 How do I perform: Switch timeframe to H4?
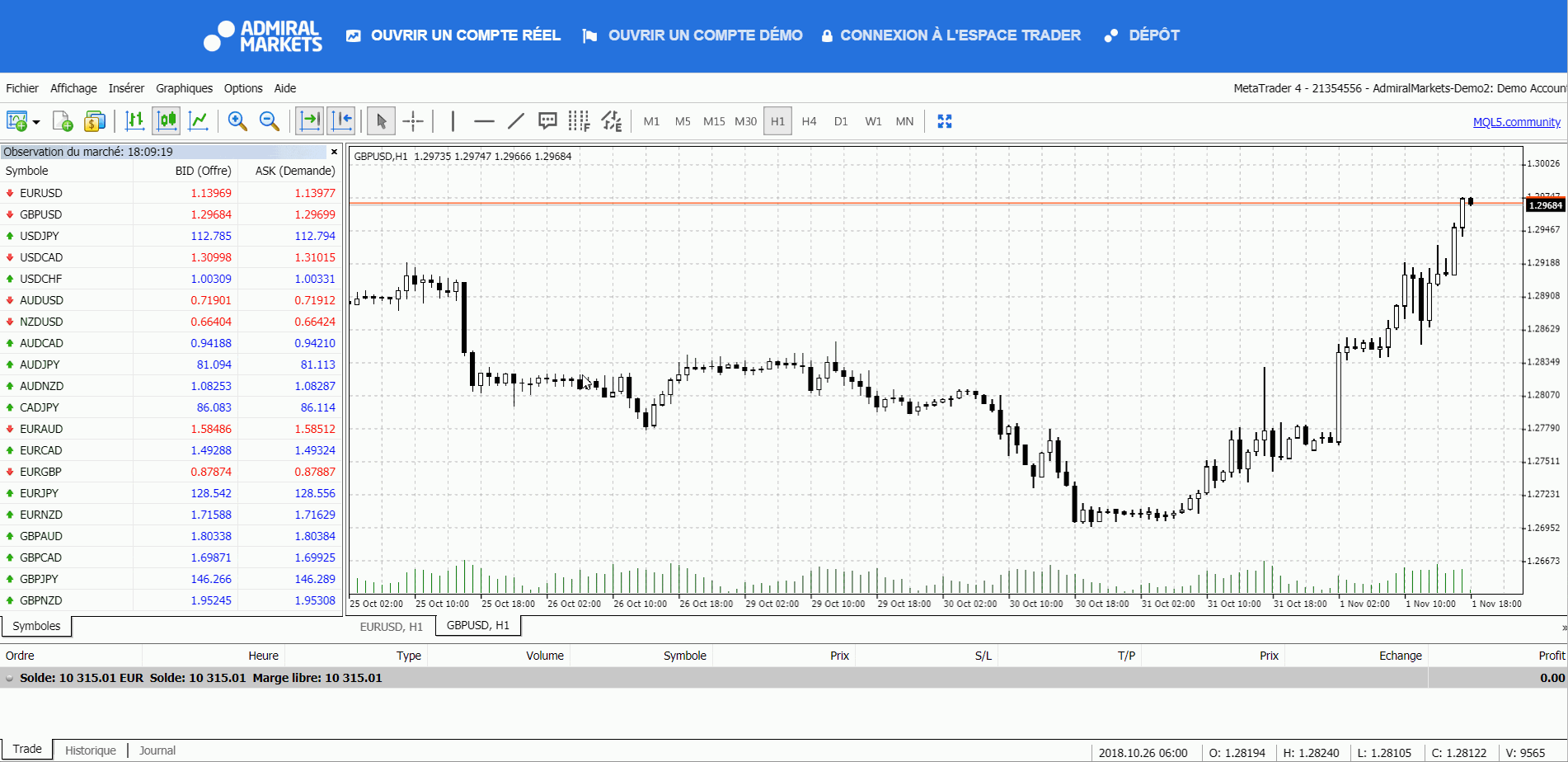pyautogui.click(x=809, y=121)
